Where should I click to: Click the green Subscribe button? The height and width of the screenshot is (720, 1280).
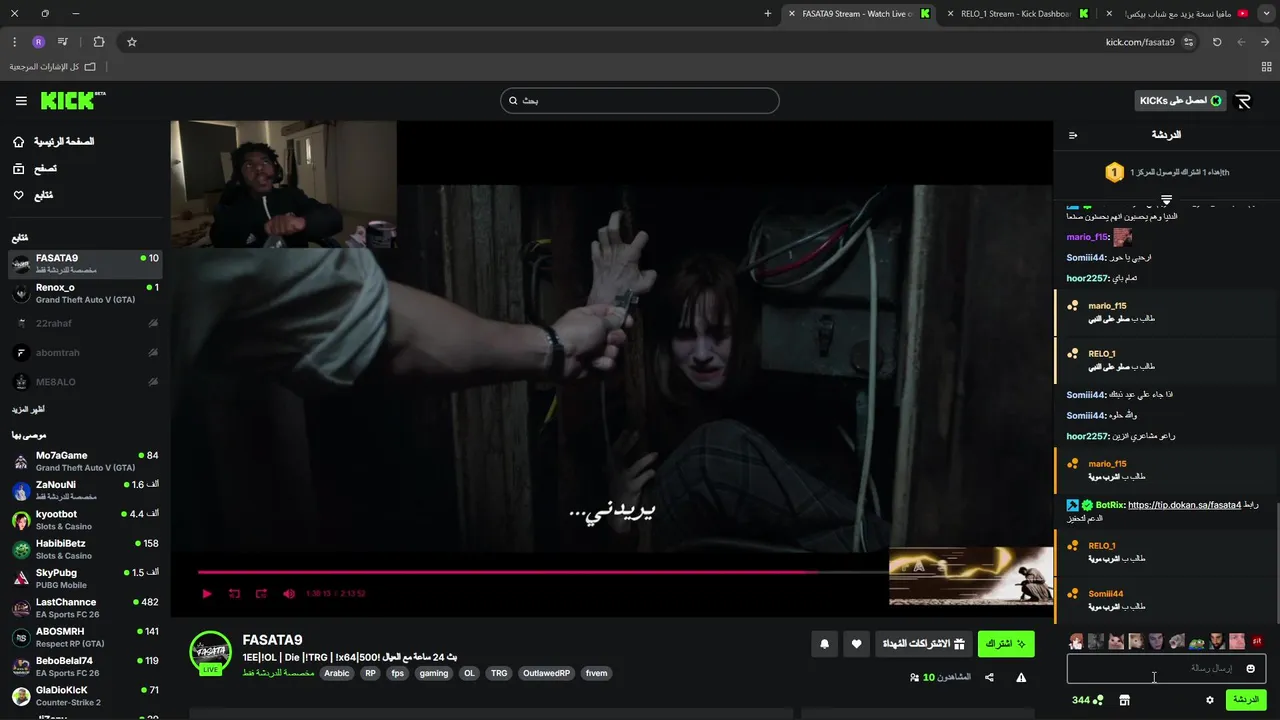(x=1006, y=644)
